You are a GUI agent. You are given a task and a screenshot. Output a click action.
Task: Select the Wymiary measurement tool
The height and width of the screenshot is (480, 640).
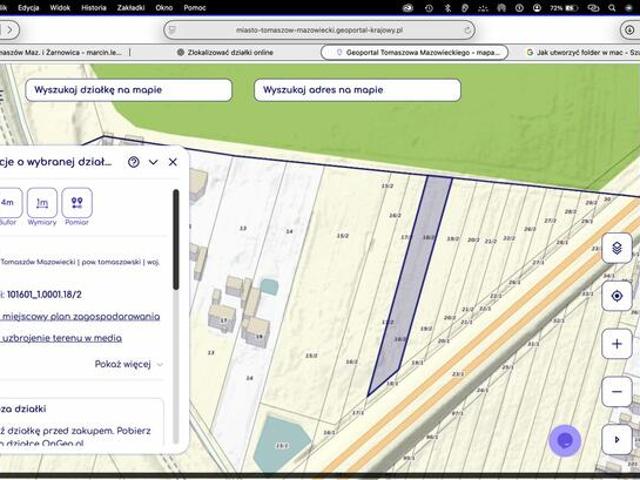pos(42,203)
